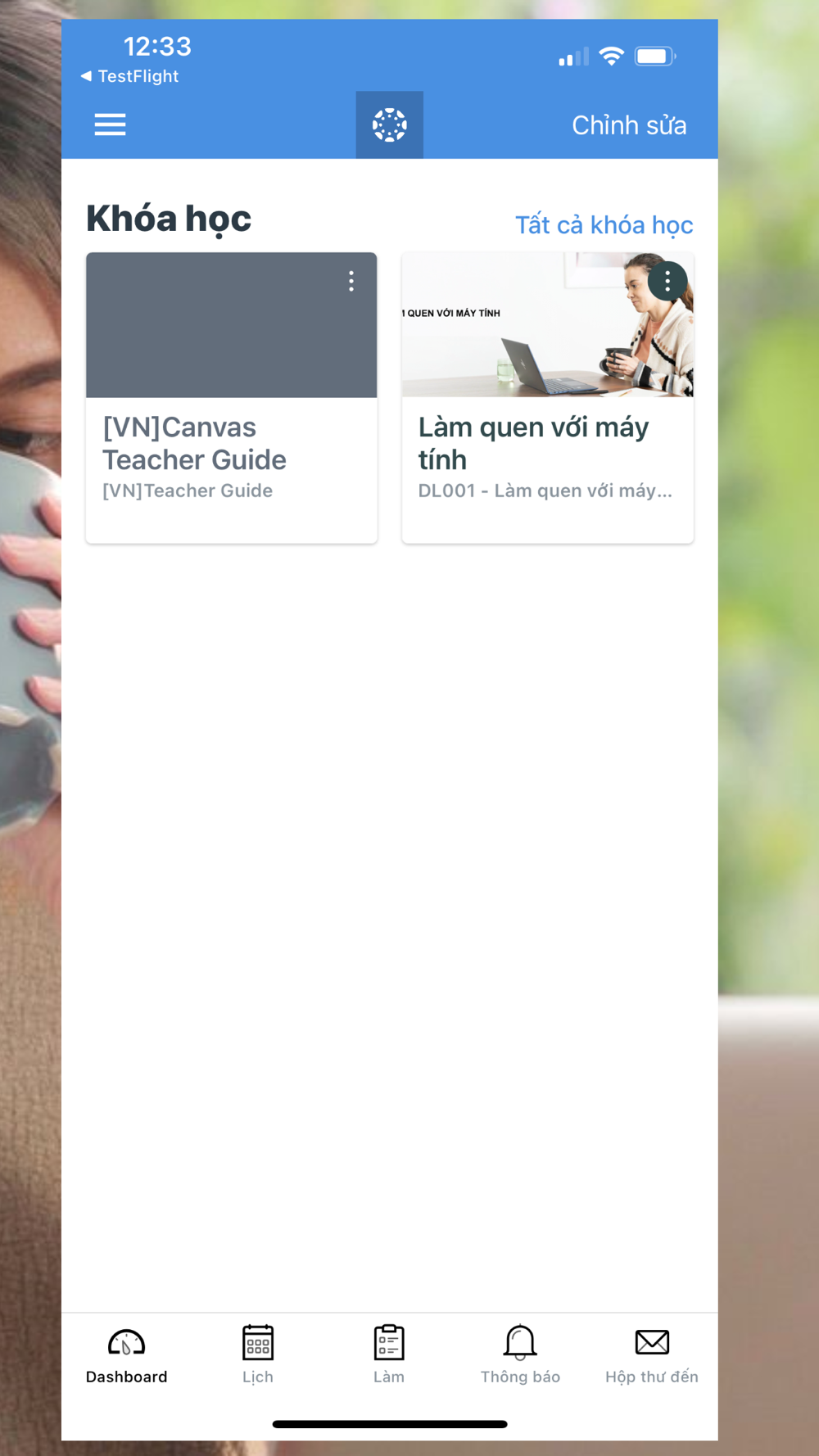Tap the battery status icon
Image resolution: width=819 pixels, height=1456 pixels.
point(655,57)
